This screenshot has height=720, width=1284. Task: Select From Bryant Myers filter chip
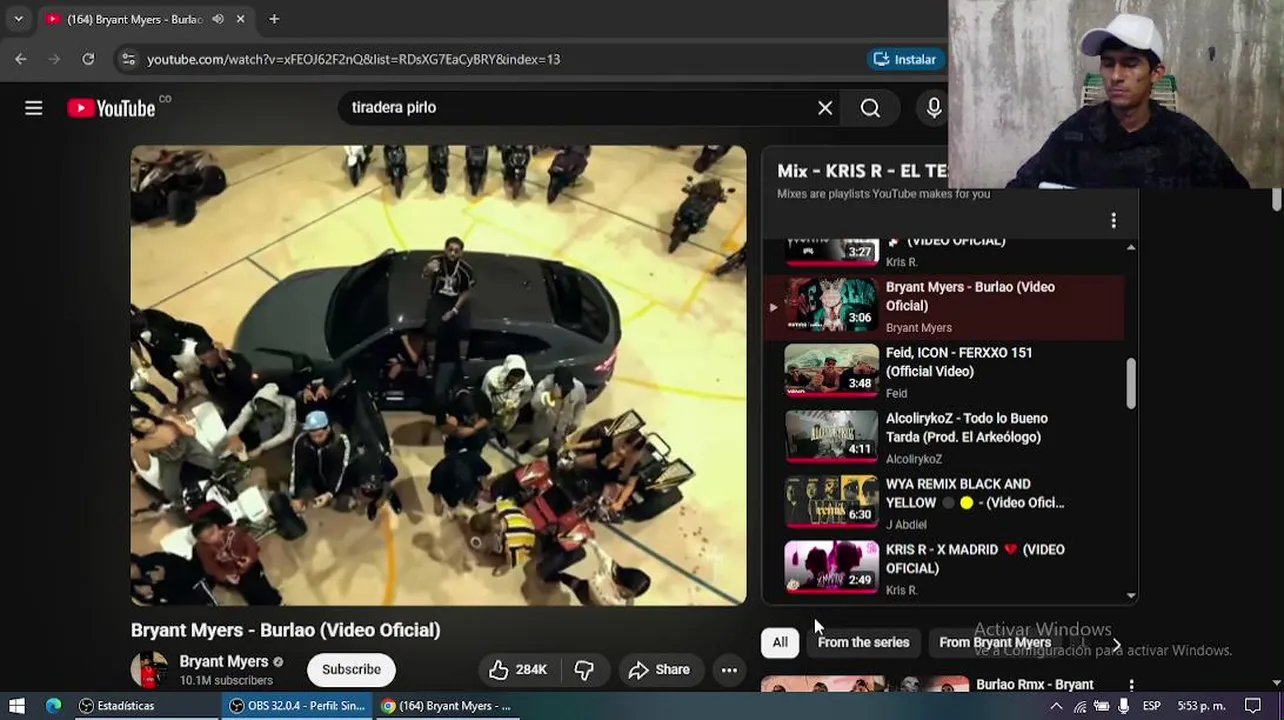[995, 643]
